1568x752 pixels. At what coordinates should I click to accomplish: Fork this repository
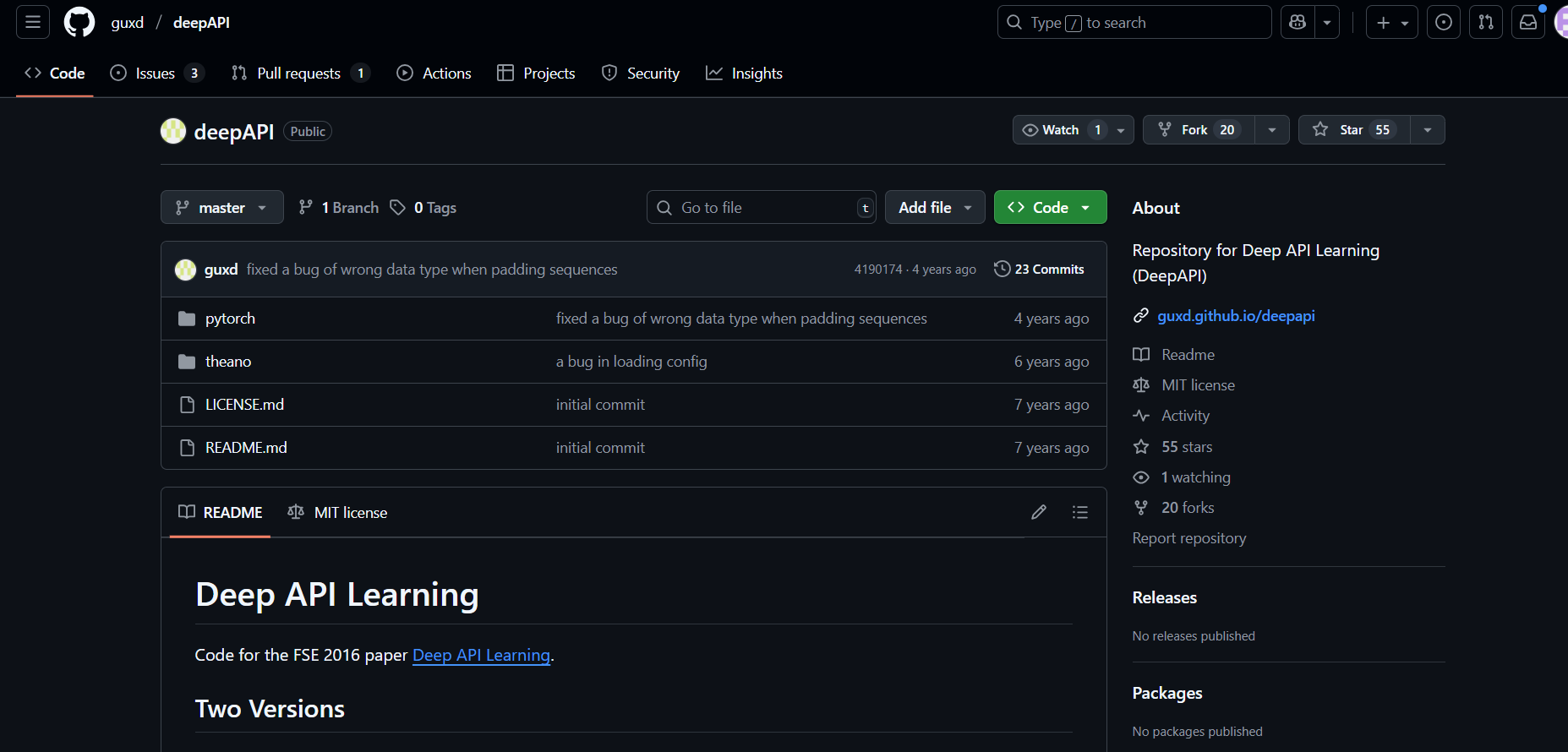click(1199, 130)
